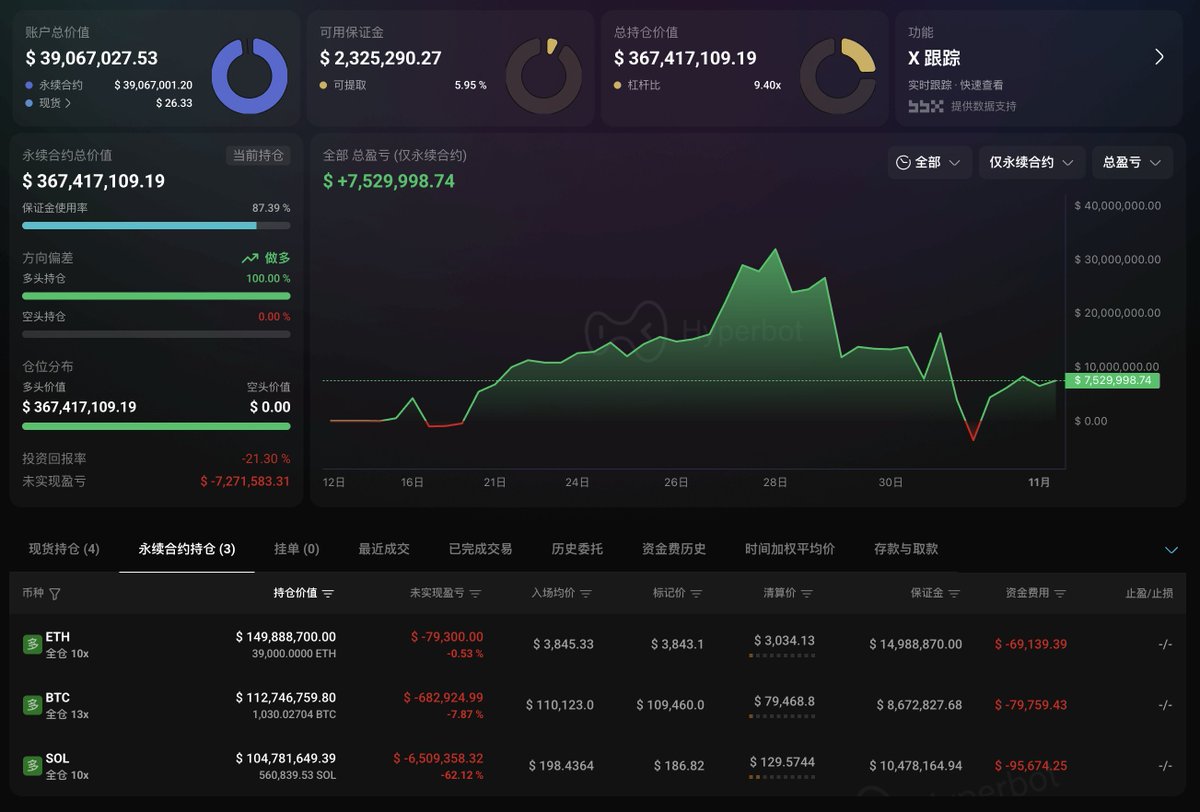Click the ETH 止盈/止损 -/- cell
This screenshot has width=1200, height=812.
(x=1165, y=645)
